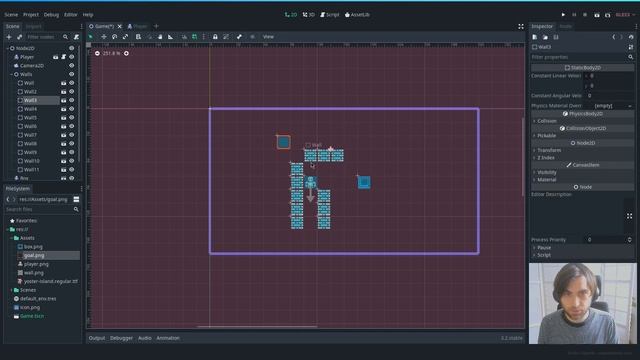The image size is (640, 360).
Task: Open the Script workspace
Action: click(x=329, y=15)
